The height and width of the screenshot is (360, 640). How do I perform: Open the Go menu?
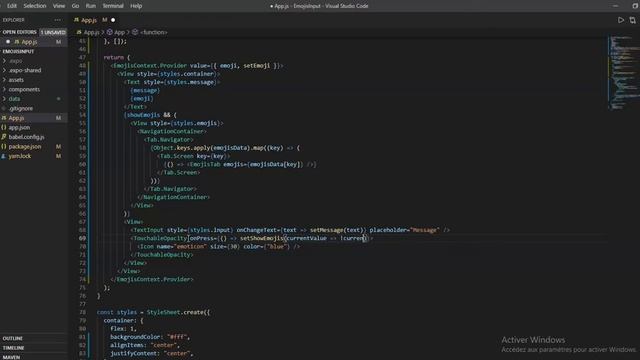click(76, 6)
